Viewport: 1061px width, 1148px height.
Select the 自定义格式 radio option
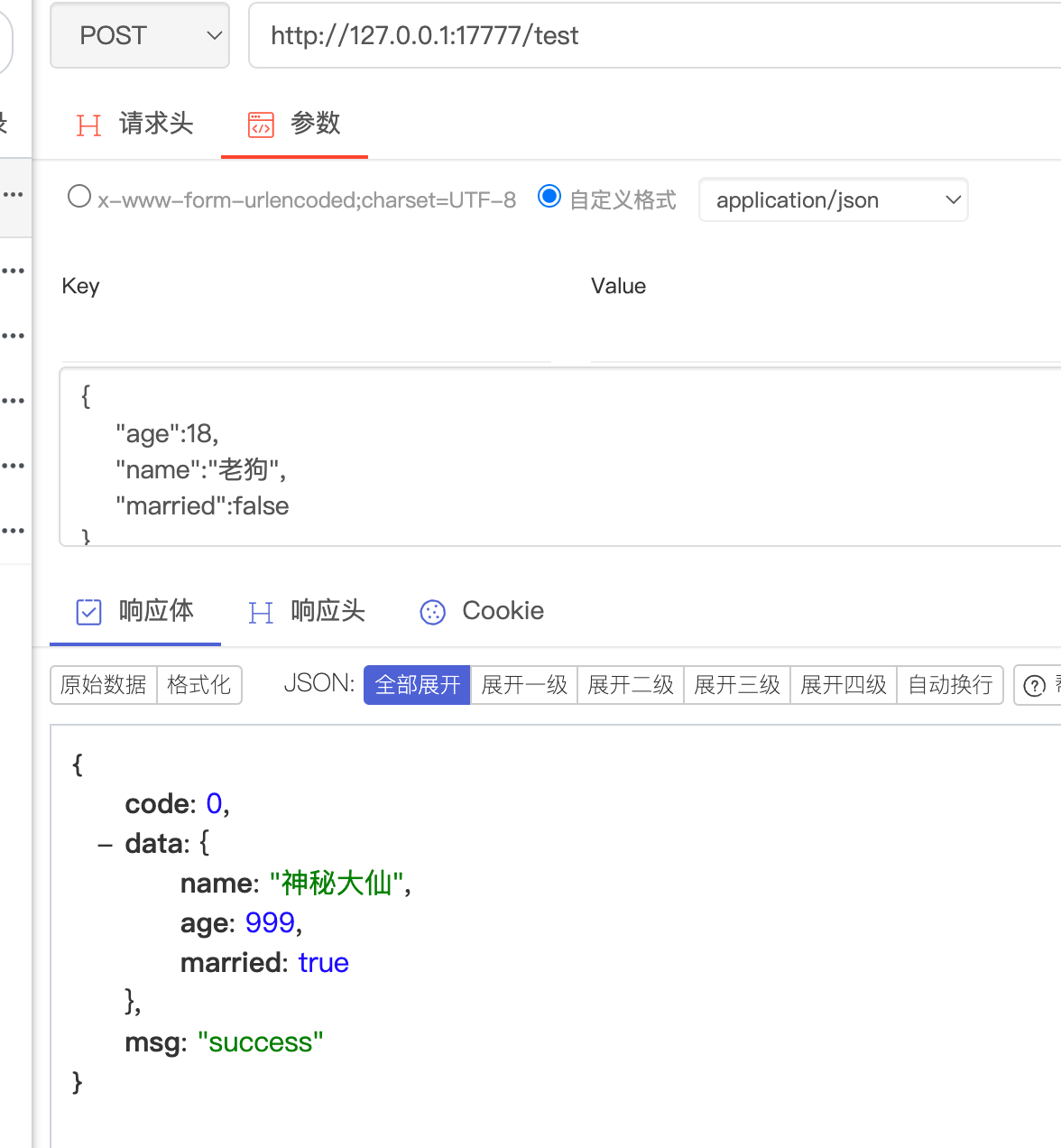[x=549, y=197]
